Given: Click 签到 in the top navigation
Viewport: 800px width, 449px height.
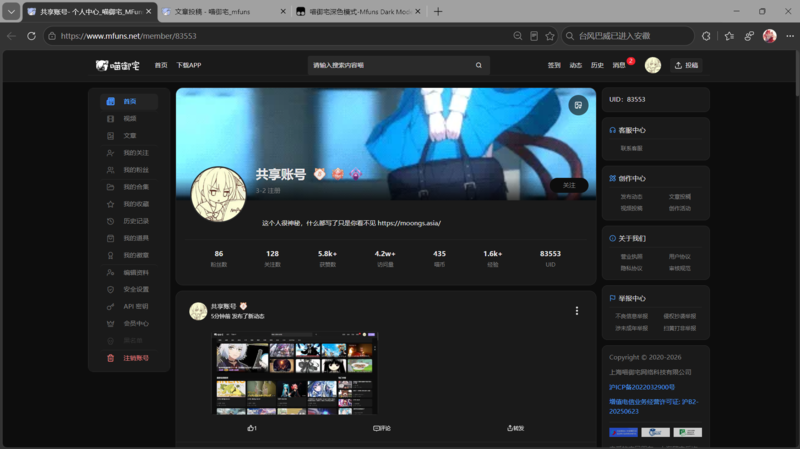Looking at the screenshot, I should (554, 65).
